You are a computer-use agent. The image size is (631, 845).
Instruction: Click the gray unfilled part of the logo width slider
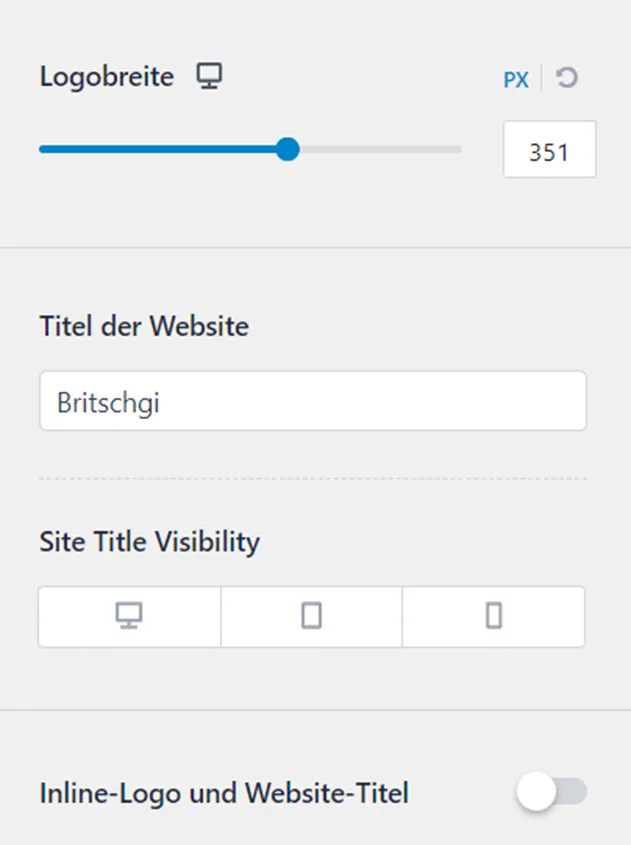380,149
